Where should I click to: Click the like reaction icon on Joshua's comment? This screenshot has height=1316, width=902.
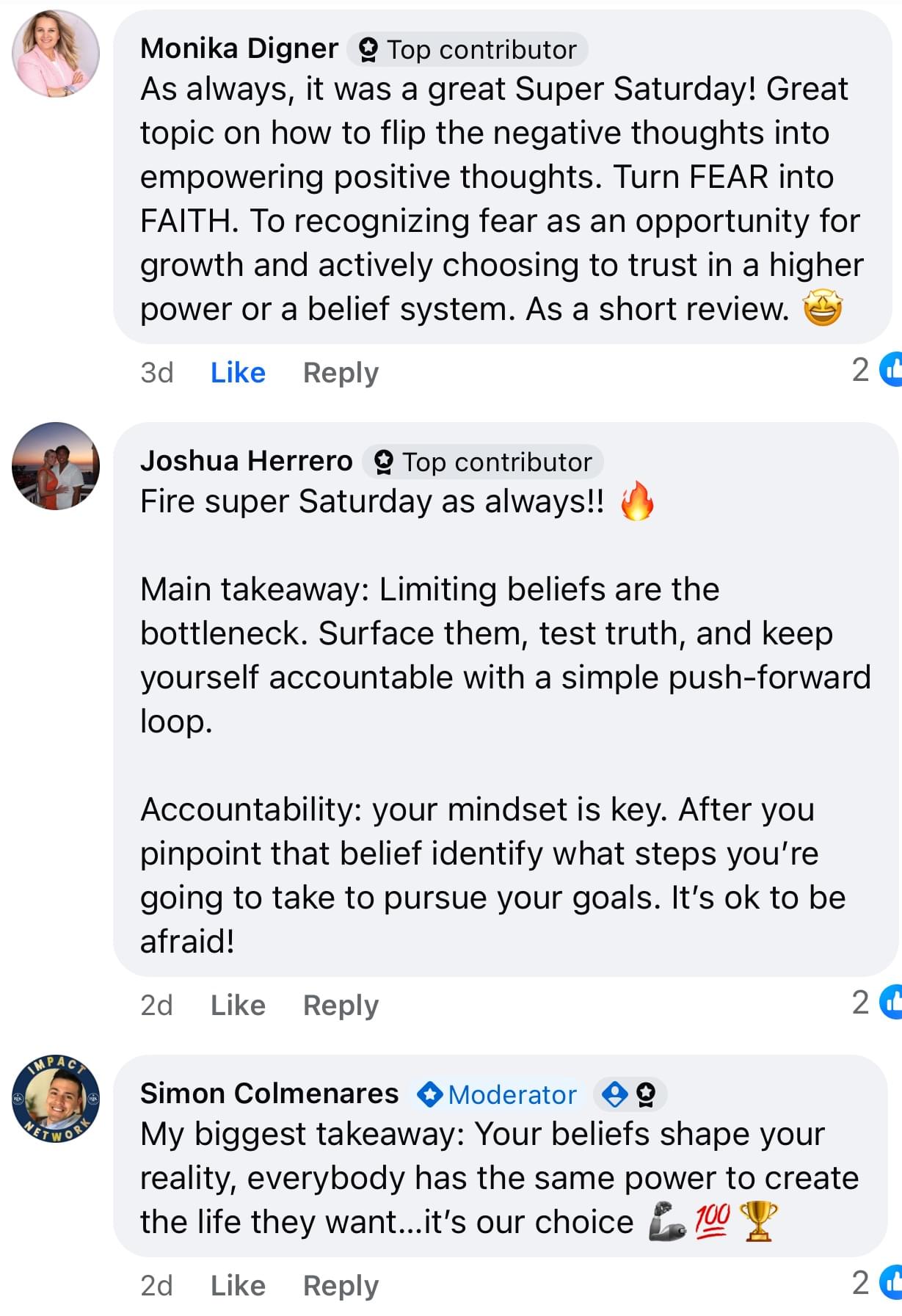[891, 1002]
